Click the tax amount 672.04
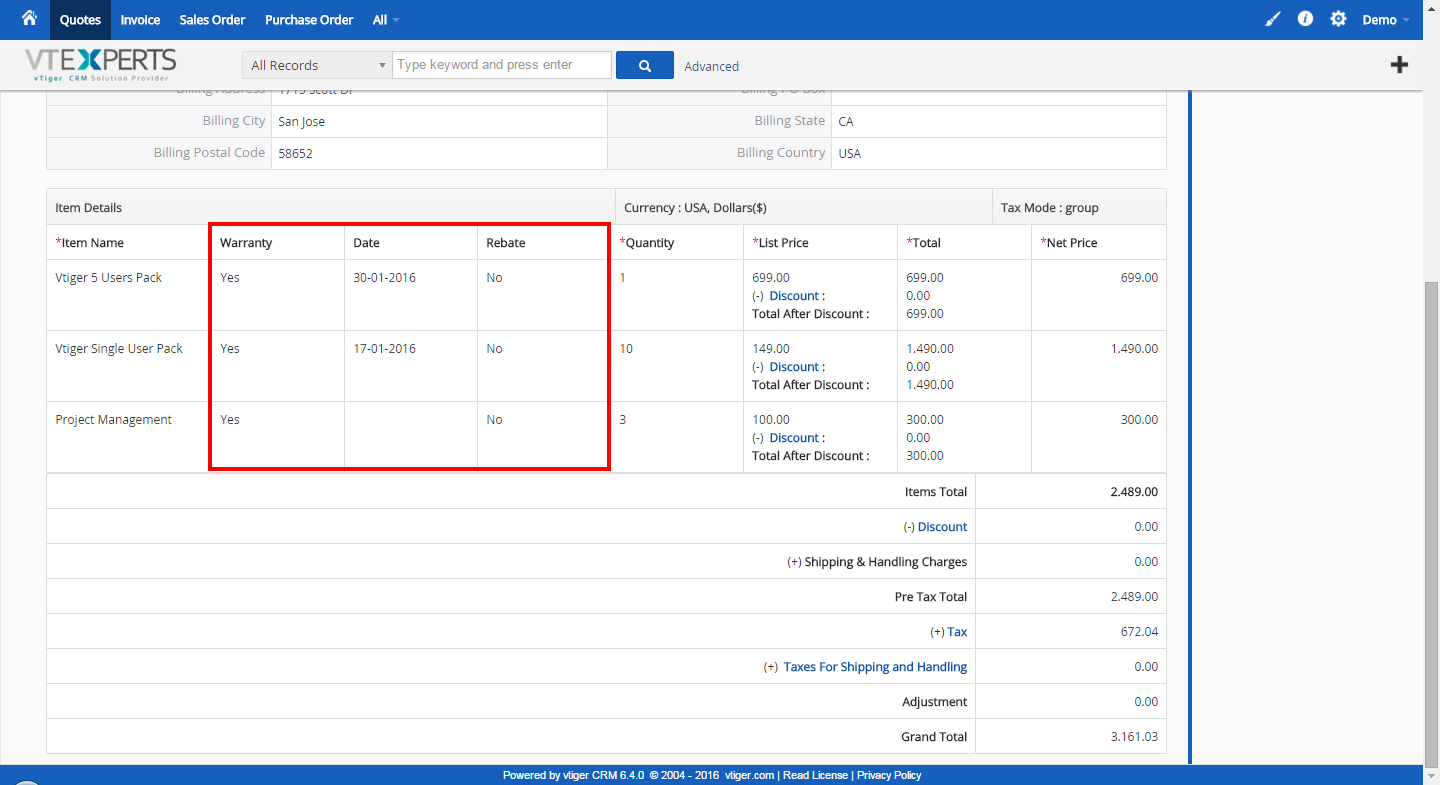This screenshot has width=1440, height=785. tap(1139, 632)
